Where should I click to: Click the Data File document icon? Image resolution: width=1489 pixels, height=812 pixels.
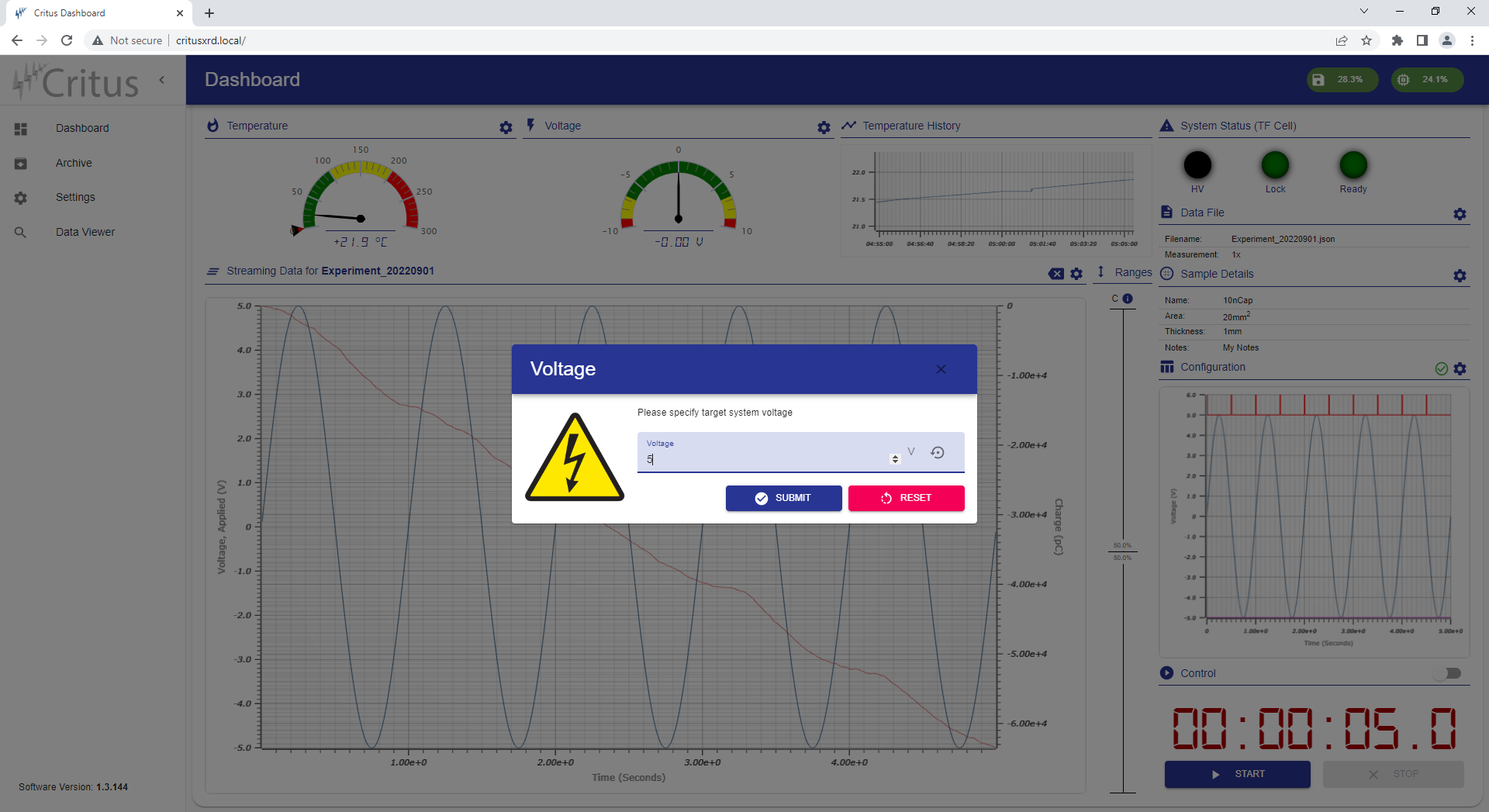click(1166, 212)
